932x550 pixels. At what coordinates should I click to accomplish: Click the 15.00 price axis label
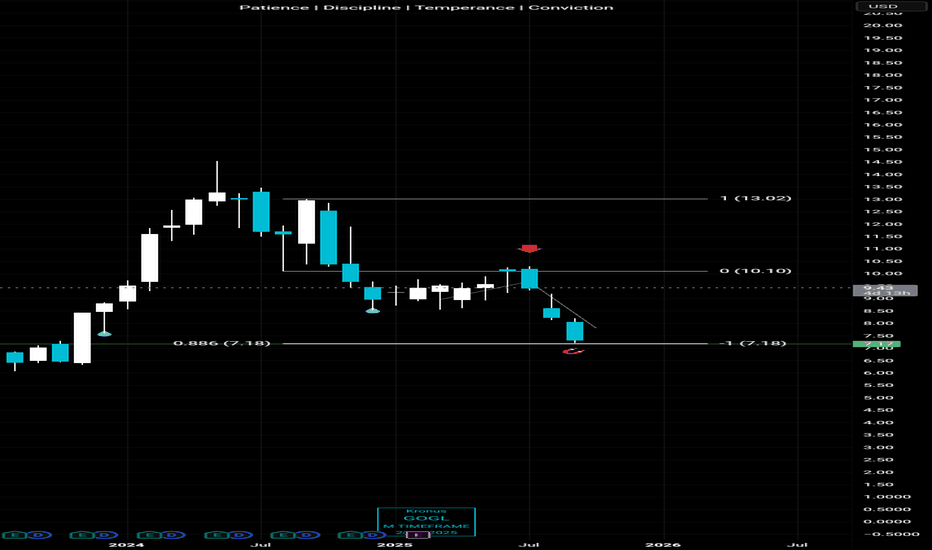pyautogui.click(x=883, y=149)
